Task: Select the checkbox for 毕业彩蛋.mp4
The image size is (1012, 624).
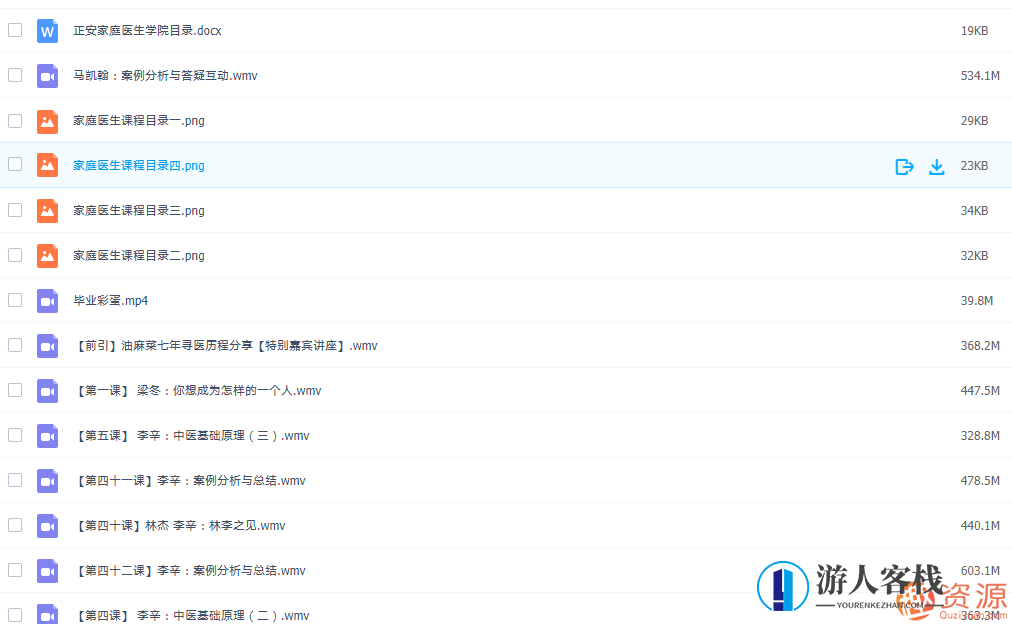Action: tap(15, 300)
